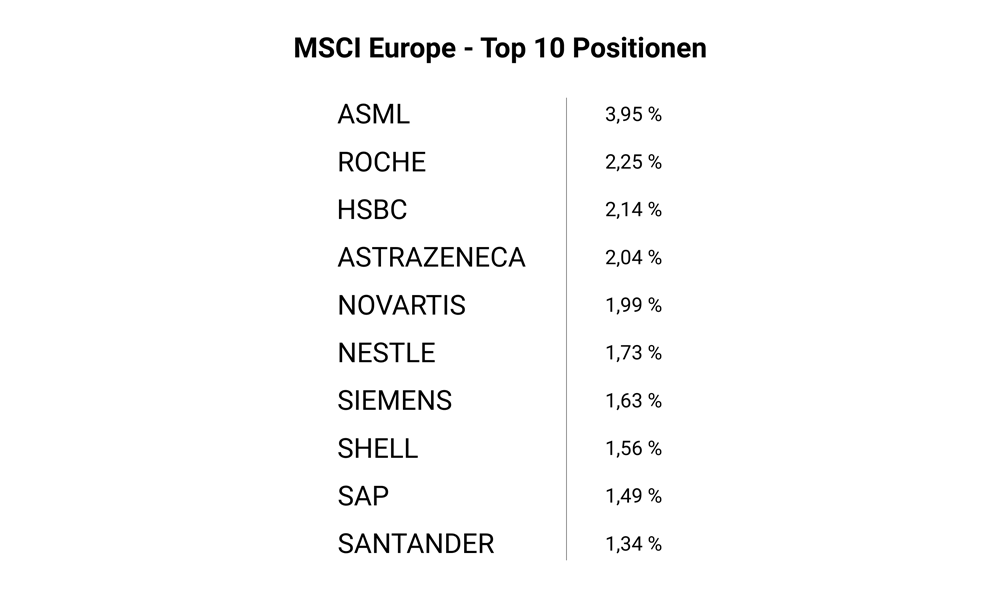Select the SAP entry
The height and width of the screenshot is (600, 1000).
[364, 496]
